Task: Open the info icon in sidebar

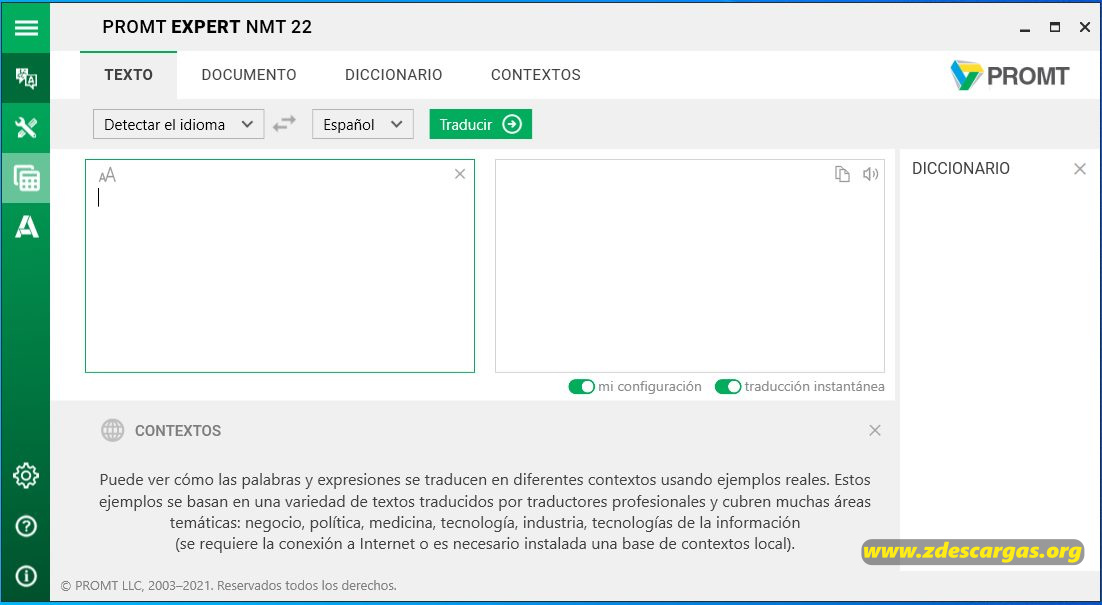Action: pos(26,576)
